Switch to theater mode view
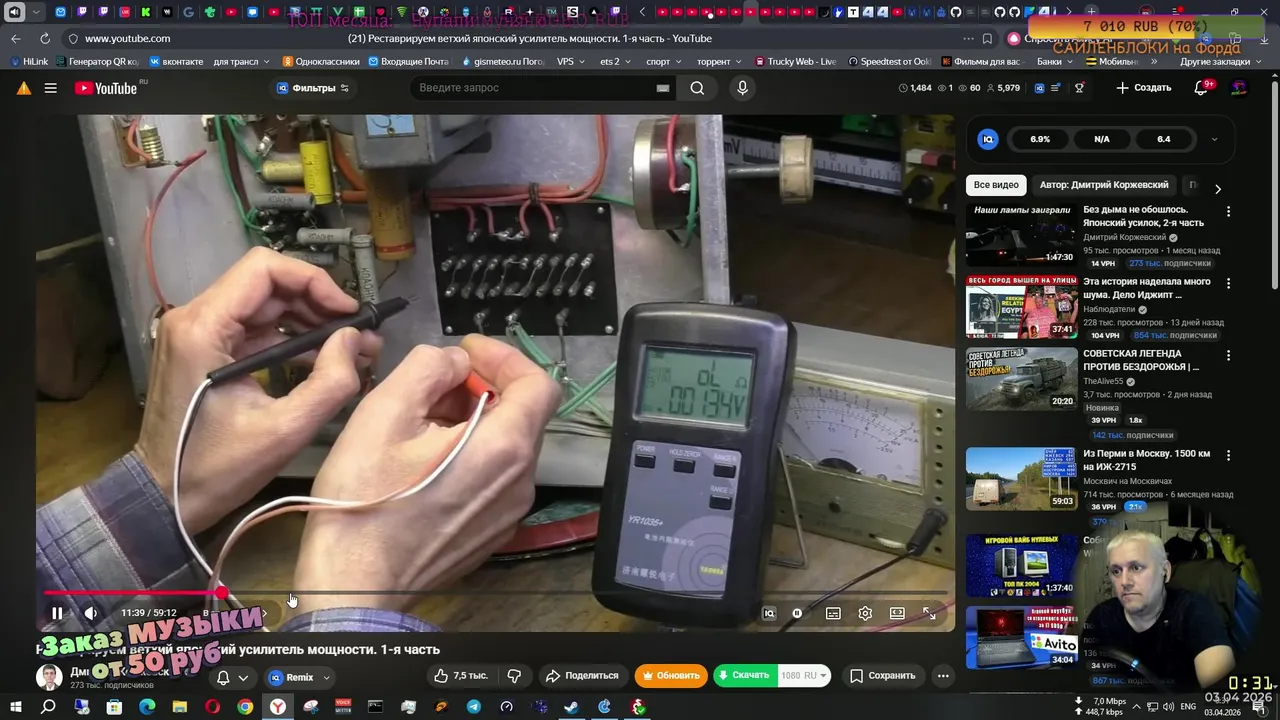The image size is (1280, 720). click(x=897, y=613)
